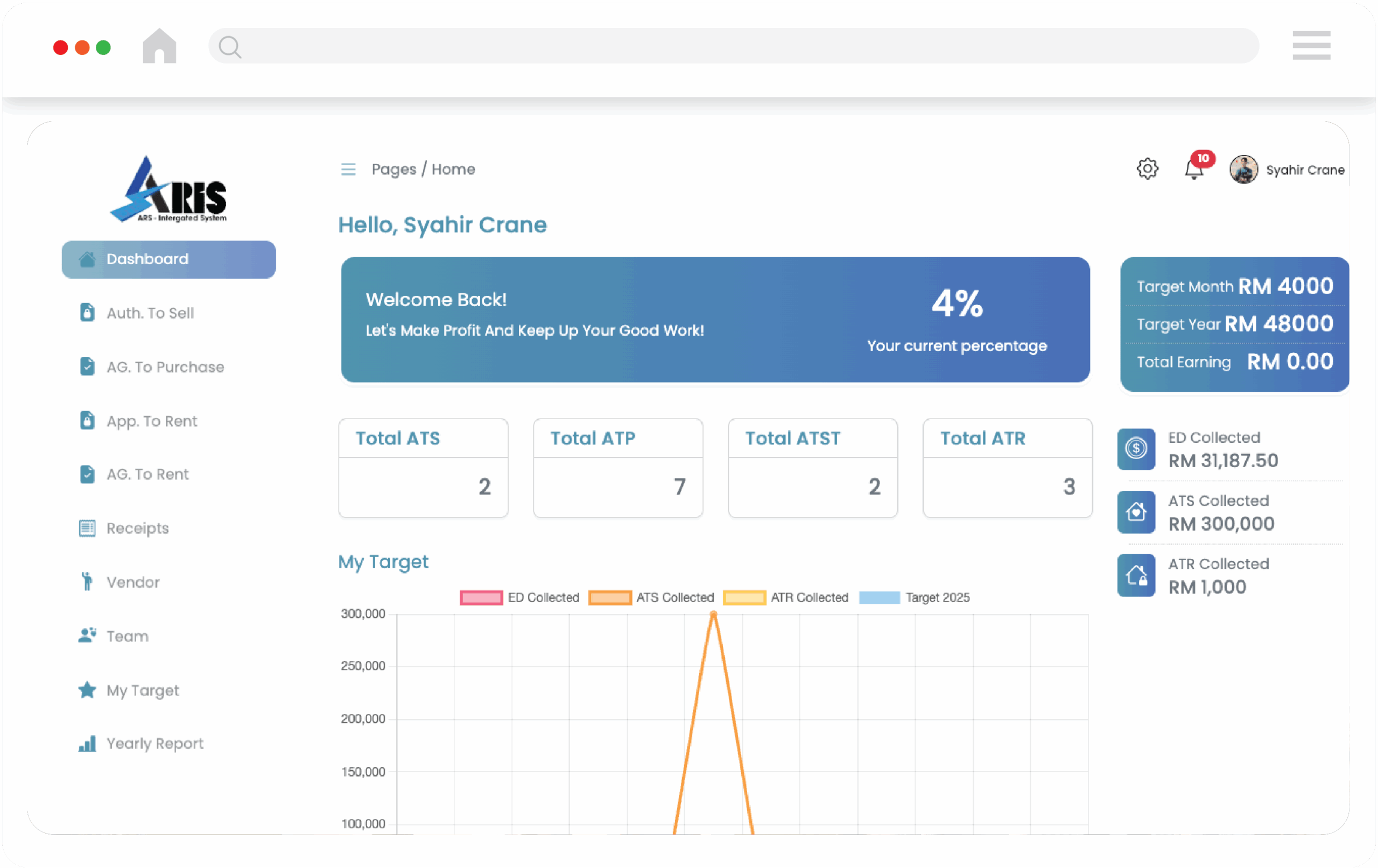The width and height of the screenshot is (1378, 868).
Task: Click the Home breadcrumb link
Action: click(x=453, y=170)
